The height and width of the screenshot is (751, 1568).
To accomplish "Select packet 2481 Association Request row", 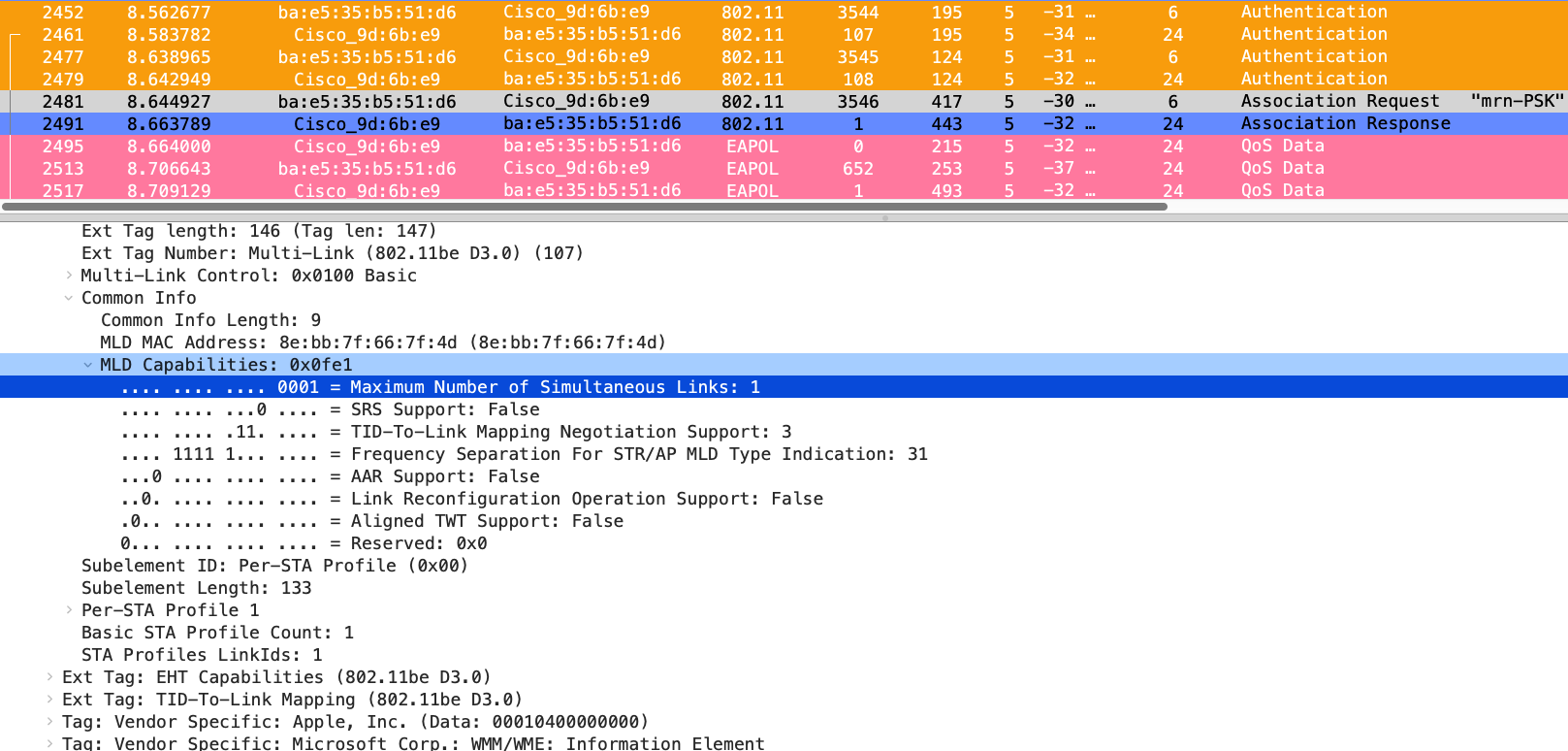I will [679, 102].
